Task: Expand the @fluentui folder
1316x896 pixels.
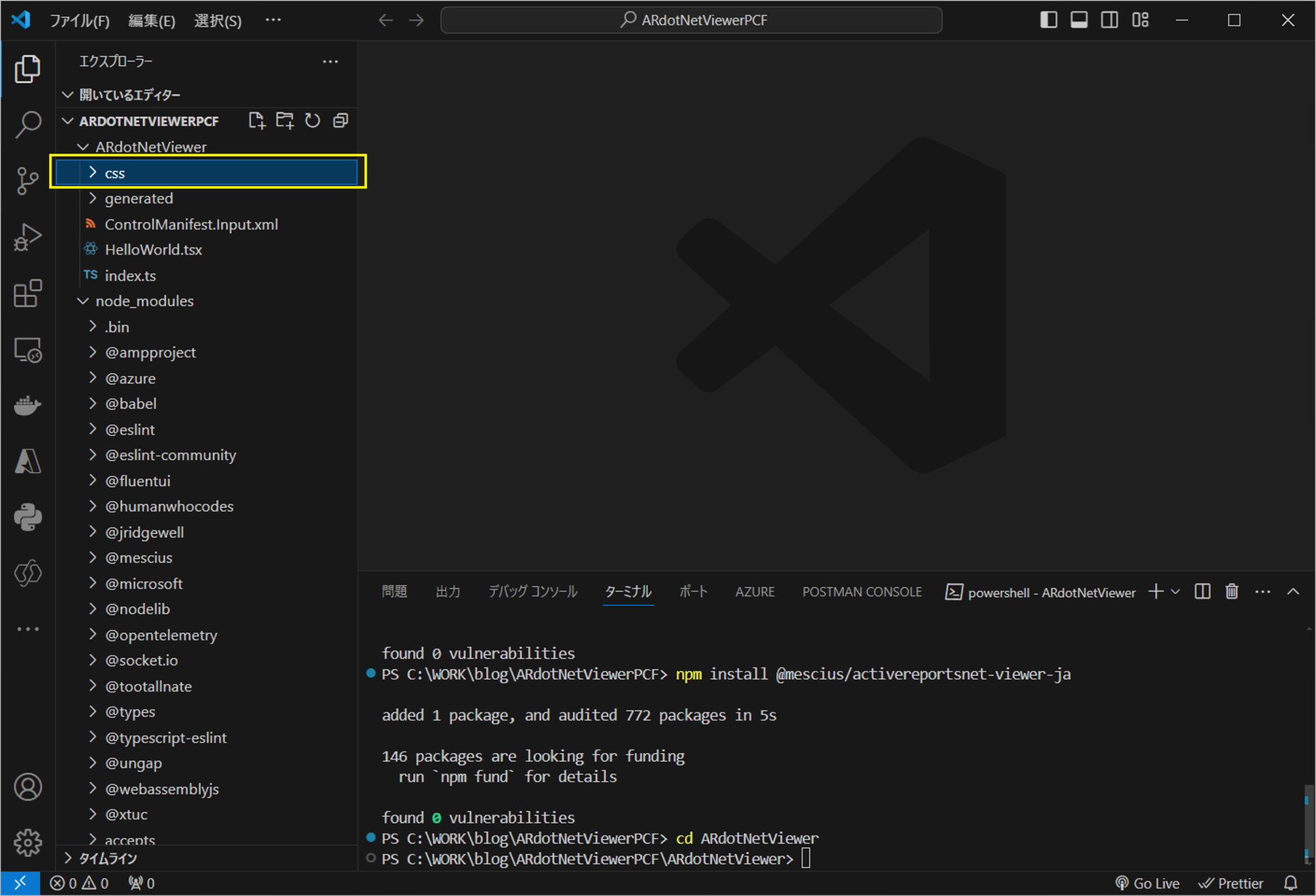Action: point(206,481)
